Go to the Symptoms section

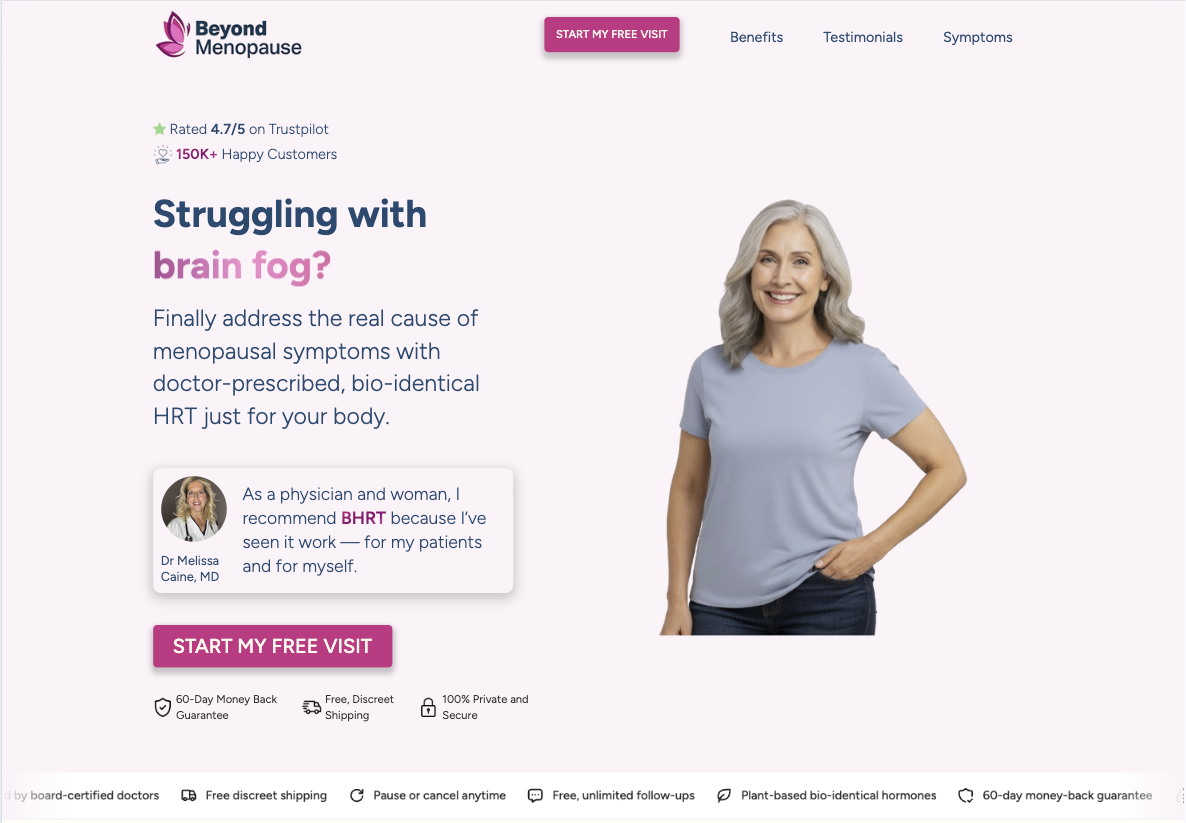(977, 37)
